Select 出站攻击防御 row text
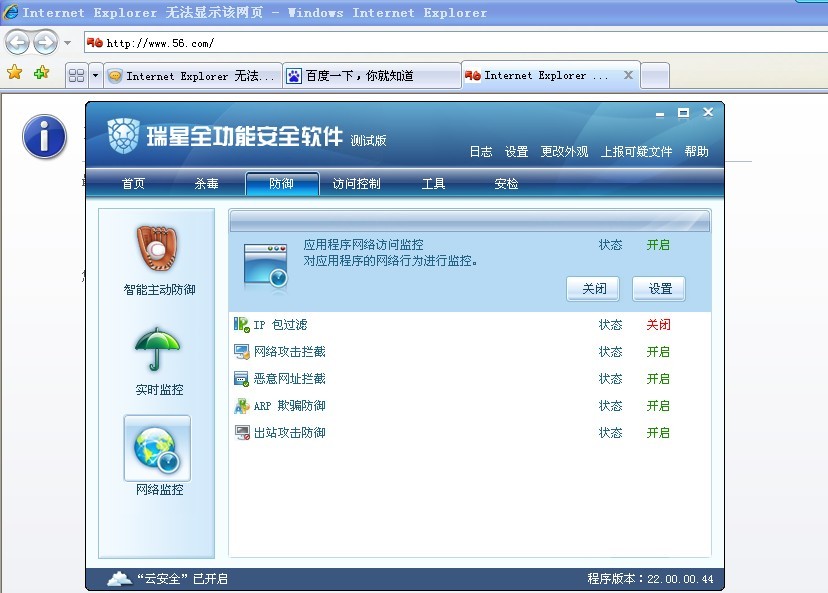The height and width of the screenshot is (593, 828). [289, 433]
